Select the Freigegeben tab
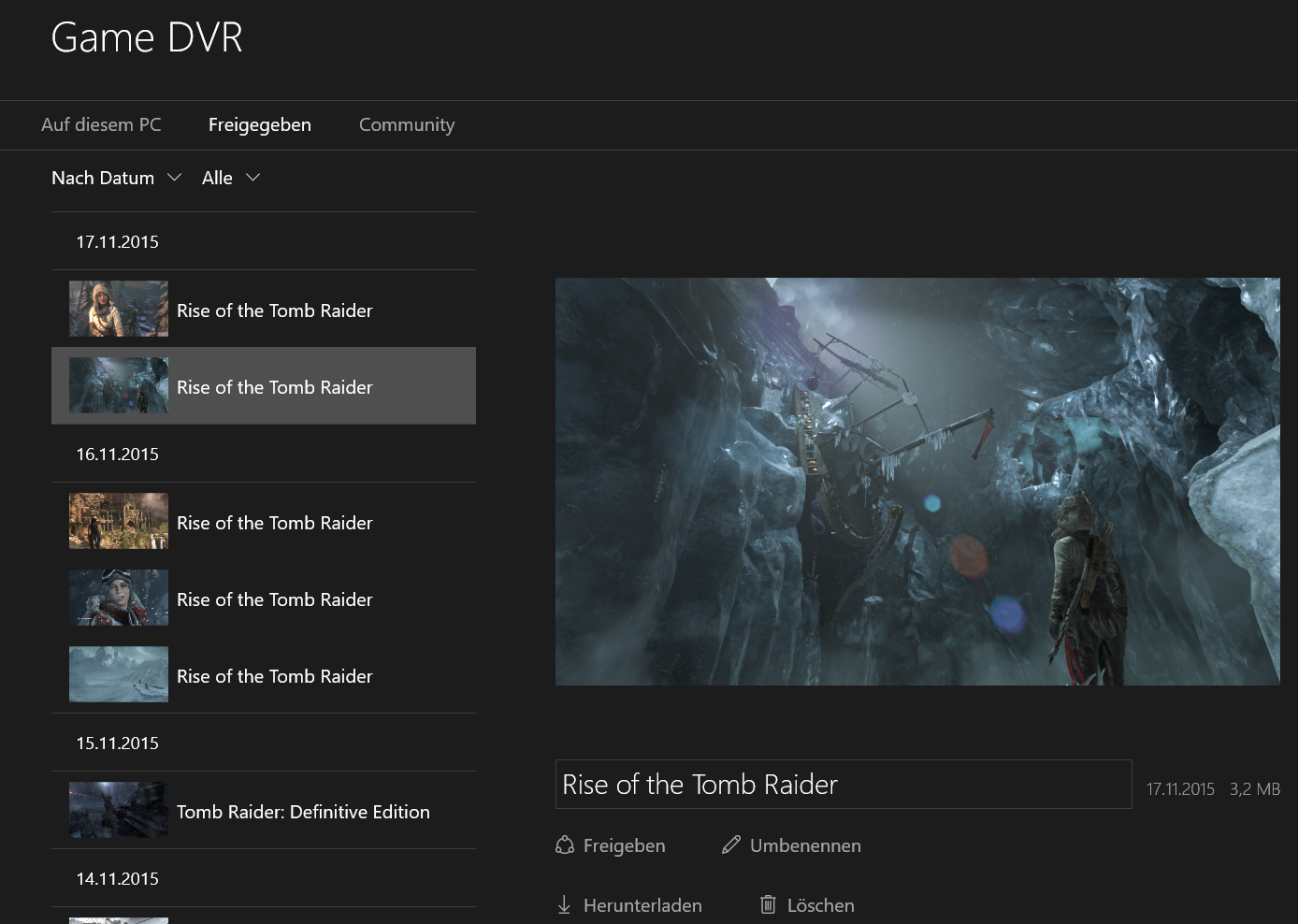The width and height of the screenshot is (1298, 924). click(260, 124)
